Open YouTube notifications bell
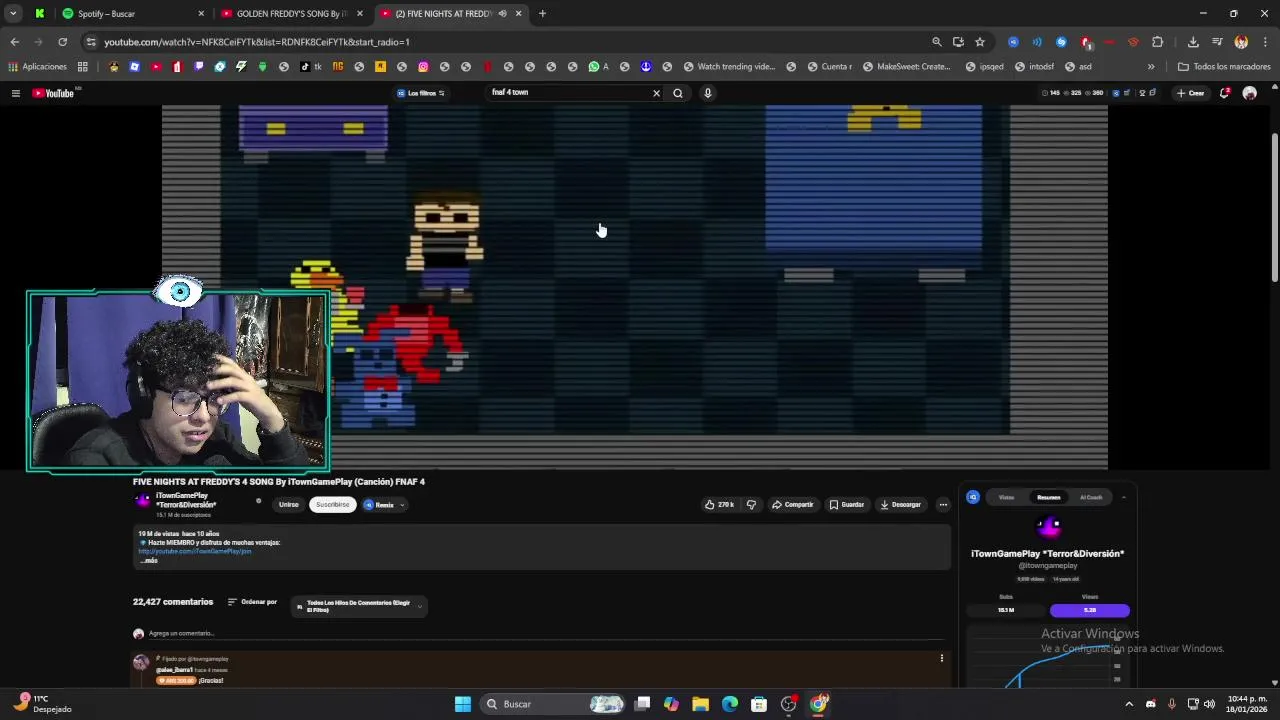Viewport: 1280px width, 720px height. coord(1225,93)
